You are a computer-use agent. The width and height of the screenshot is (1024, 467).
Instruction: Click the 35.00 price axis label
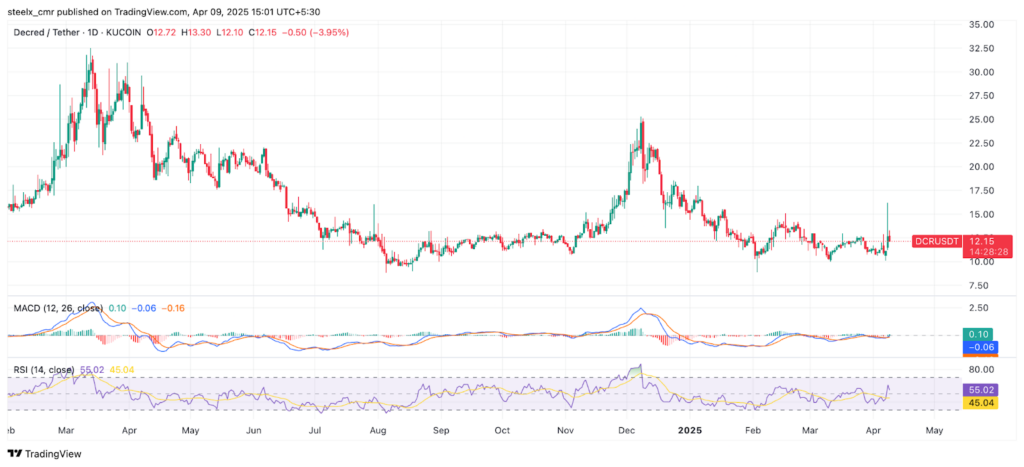coord(982,24)
